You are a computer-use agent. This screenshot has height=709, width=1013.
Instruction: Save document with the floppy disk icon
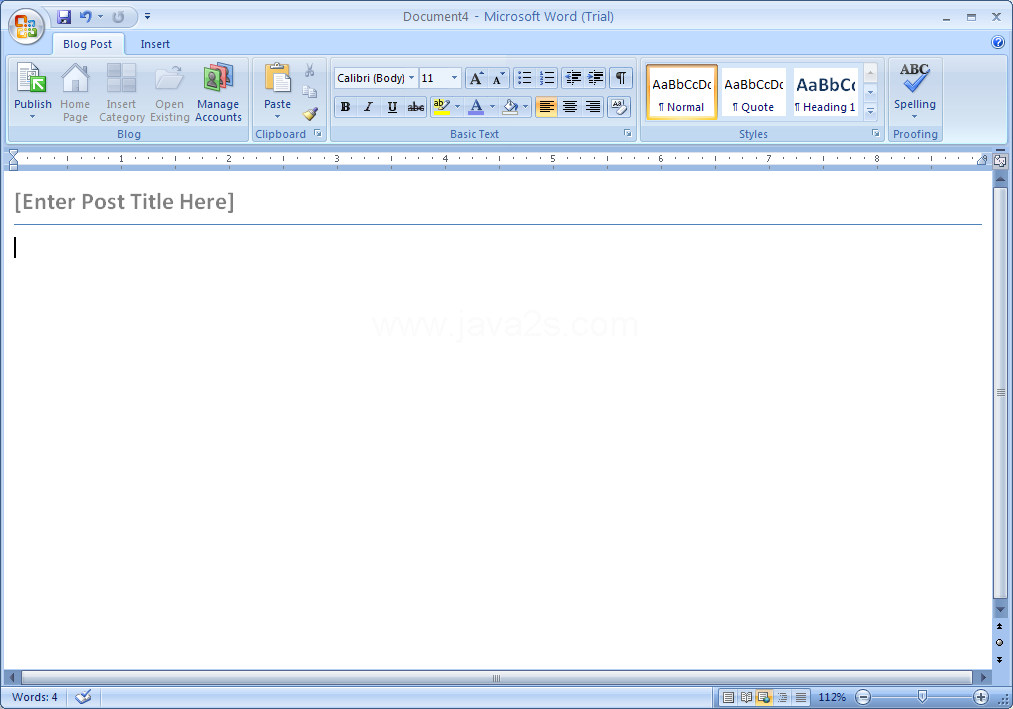click(64, 17)
